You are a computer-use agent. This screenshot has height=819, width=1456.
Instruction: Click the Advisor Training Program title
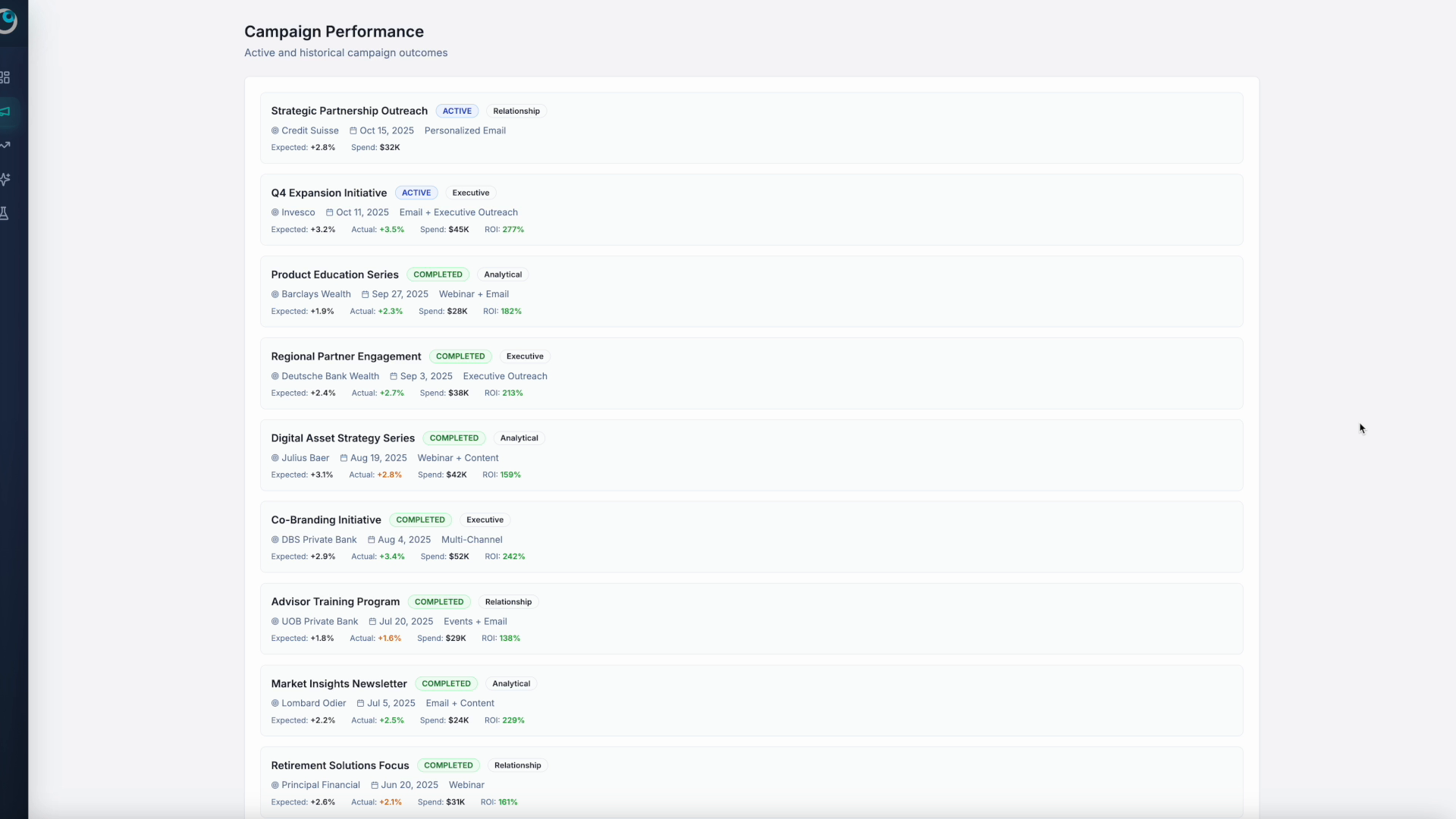click(x=334, y=601)
